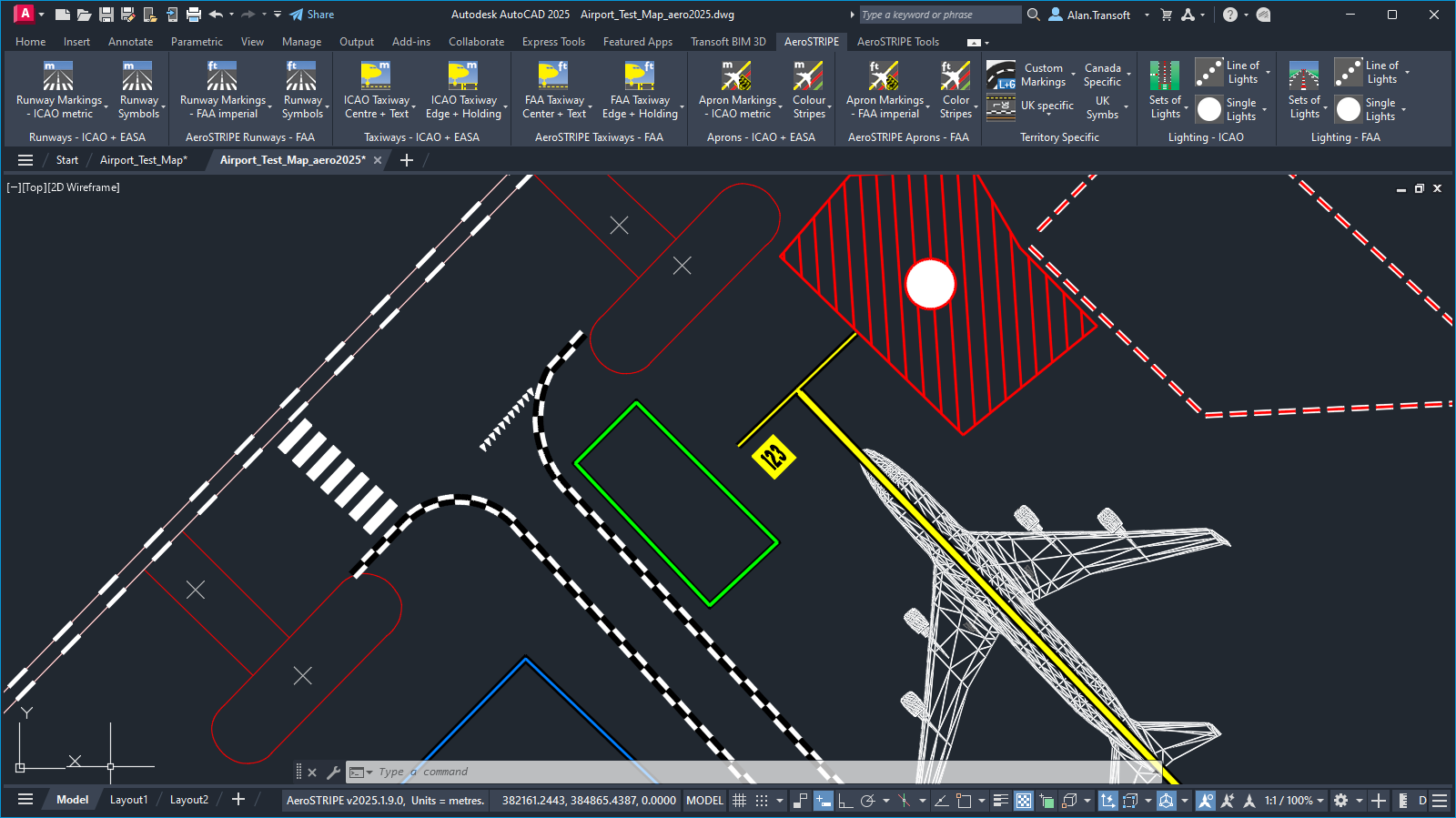Screen dimensions: 1456x818
Task: Click the Share button
Action: pos(312,15)
